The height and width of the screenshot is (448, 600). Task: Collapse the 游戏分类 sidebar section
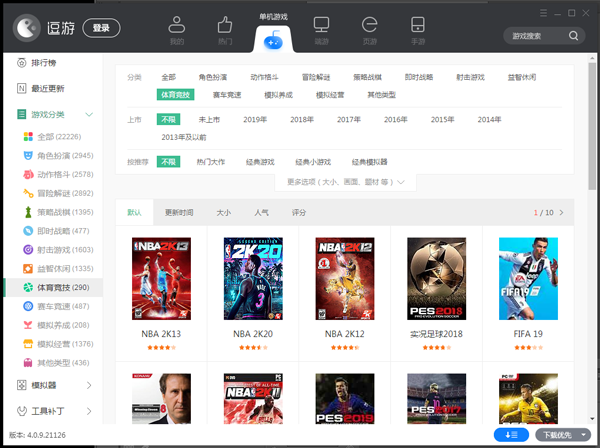(x=89, y=115)
